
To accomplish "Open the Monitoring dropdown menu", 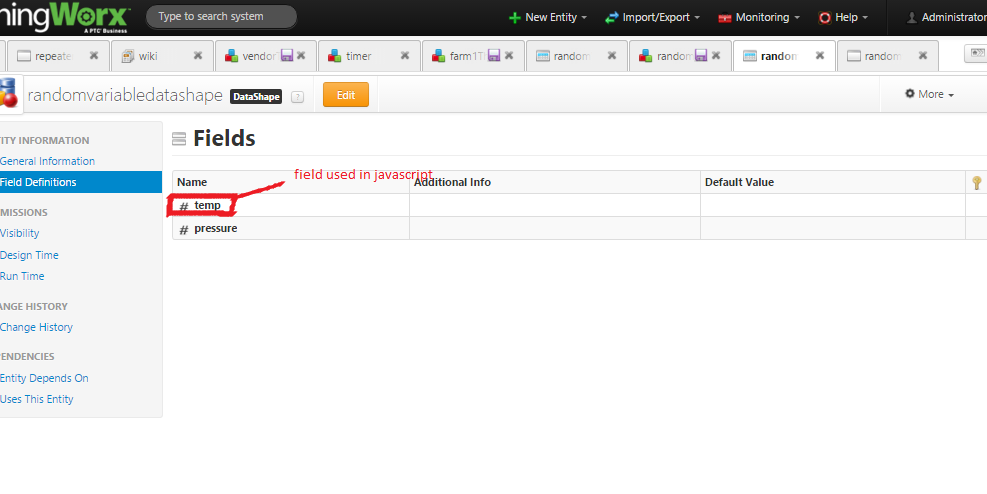I will 759,18.
